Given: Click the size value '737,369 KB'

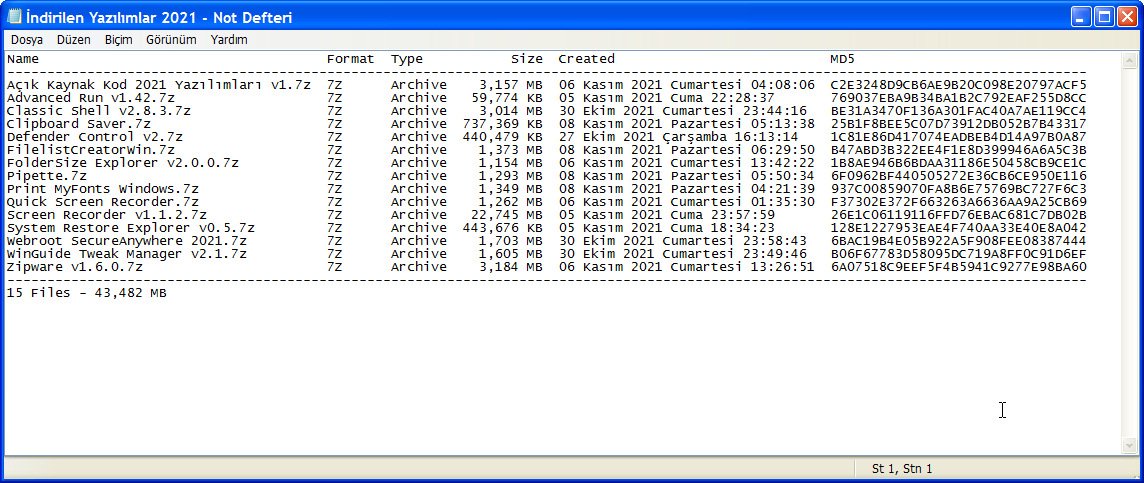Looking at the screenshot, I should tap(503, 124).
